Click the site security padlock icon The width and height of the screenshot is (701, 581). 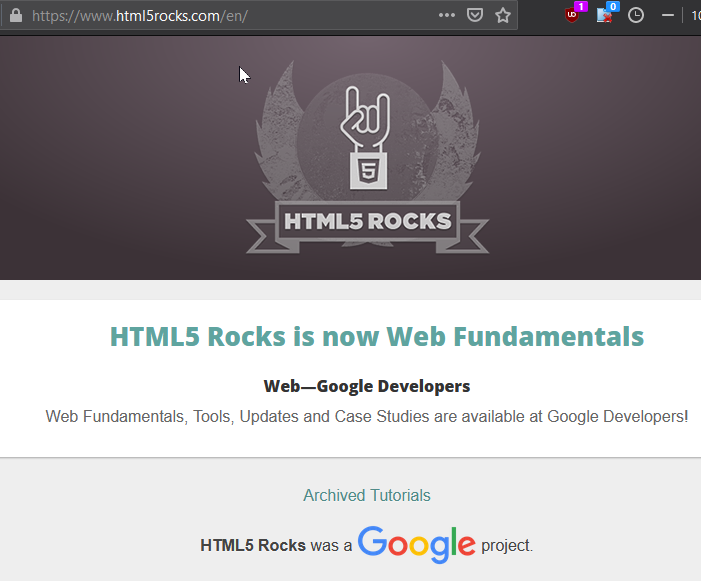[16, 16]
